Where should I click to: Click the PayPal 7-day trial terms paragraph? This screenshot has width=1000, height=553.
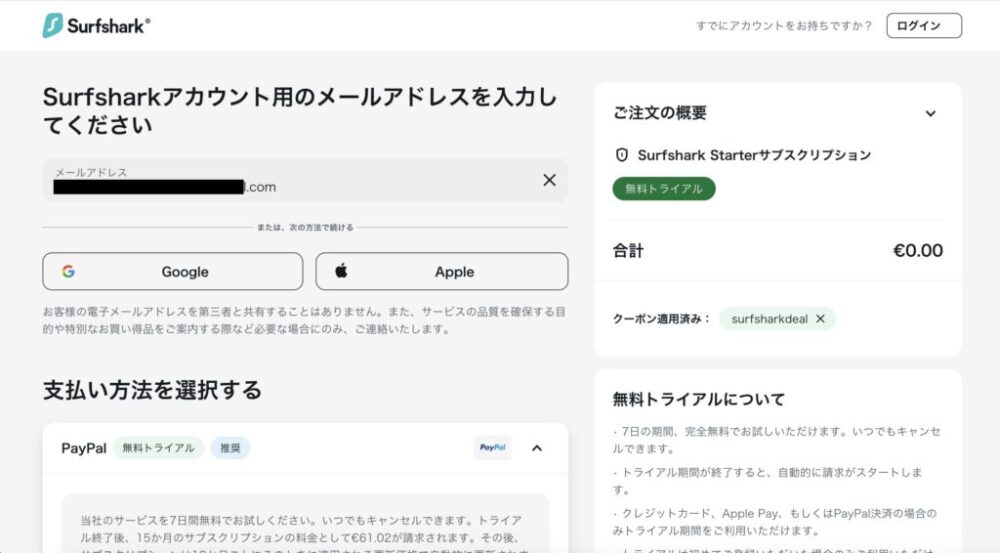click(x=304, y=533)
